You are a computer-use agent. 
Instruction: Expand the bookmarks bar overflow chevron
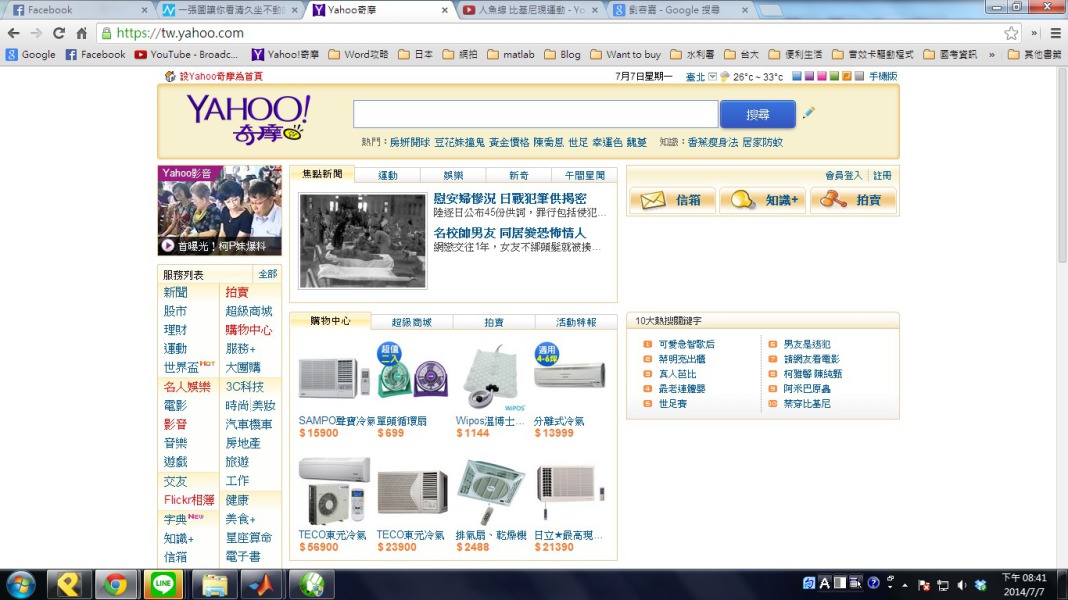[992, 54]
